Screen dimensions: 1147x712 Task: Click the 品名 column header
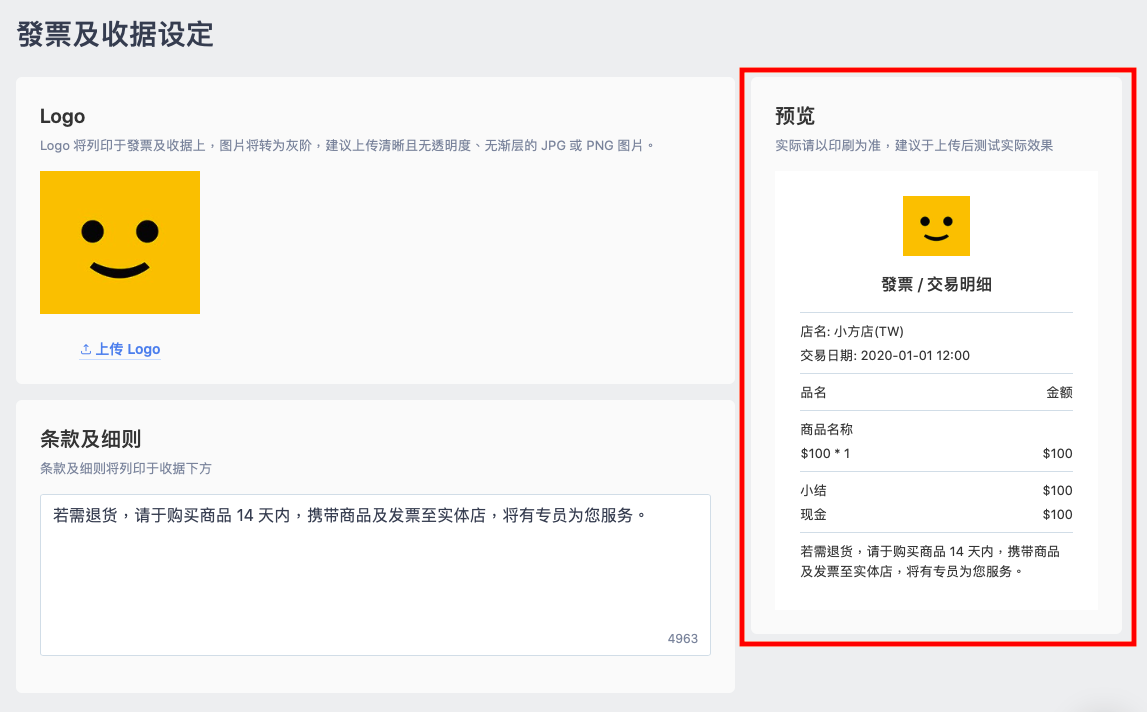click(x=813, y=392)
